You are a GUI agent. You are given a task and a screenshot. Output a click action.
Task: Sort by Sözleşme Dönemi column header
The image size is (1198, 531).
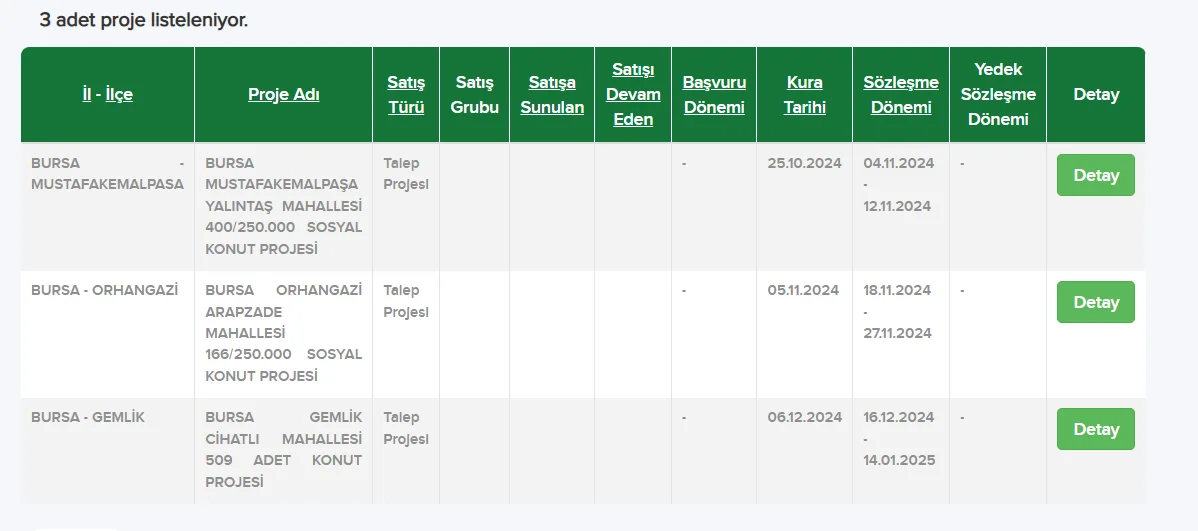pos(901,95)
